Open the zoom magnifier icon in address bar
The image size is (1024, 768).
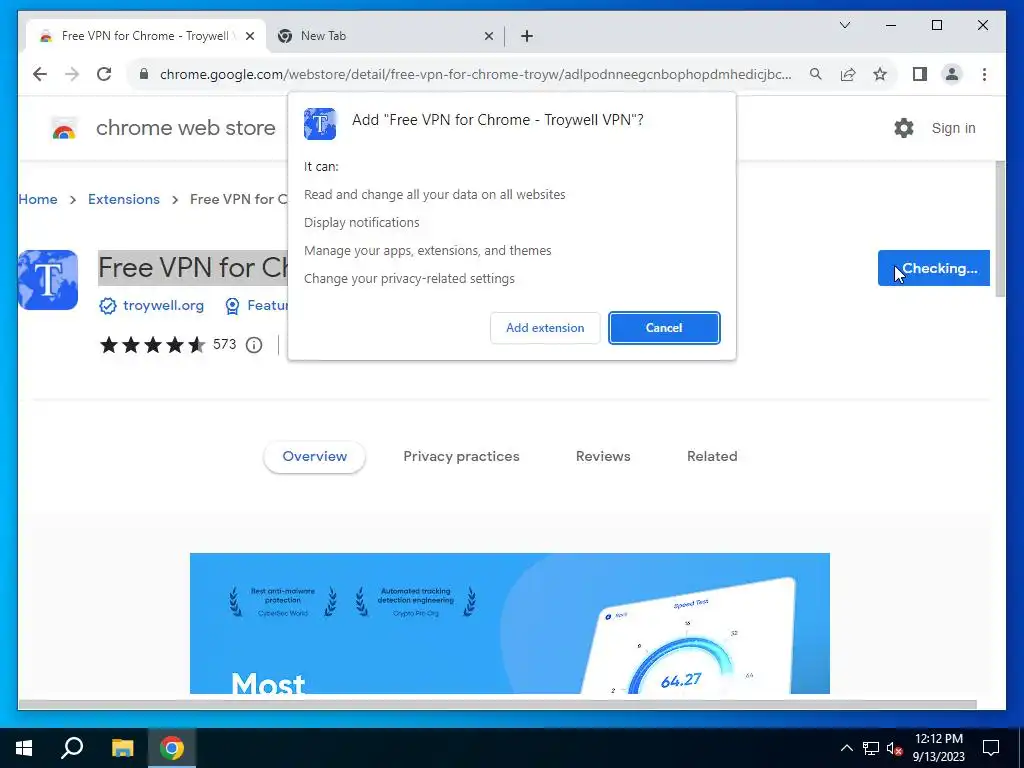816,74
